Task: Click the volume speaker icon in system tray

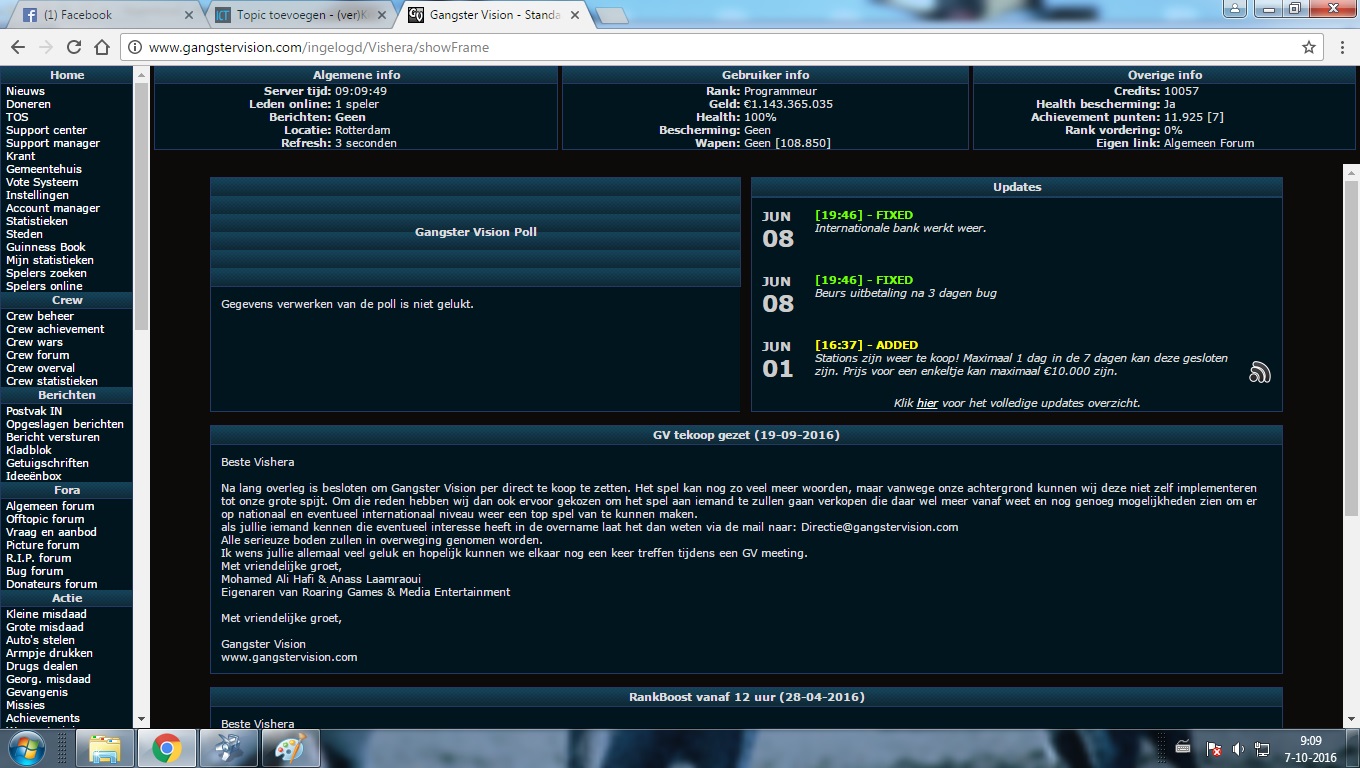Action: tap(1238, 749)
